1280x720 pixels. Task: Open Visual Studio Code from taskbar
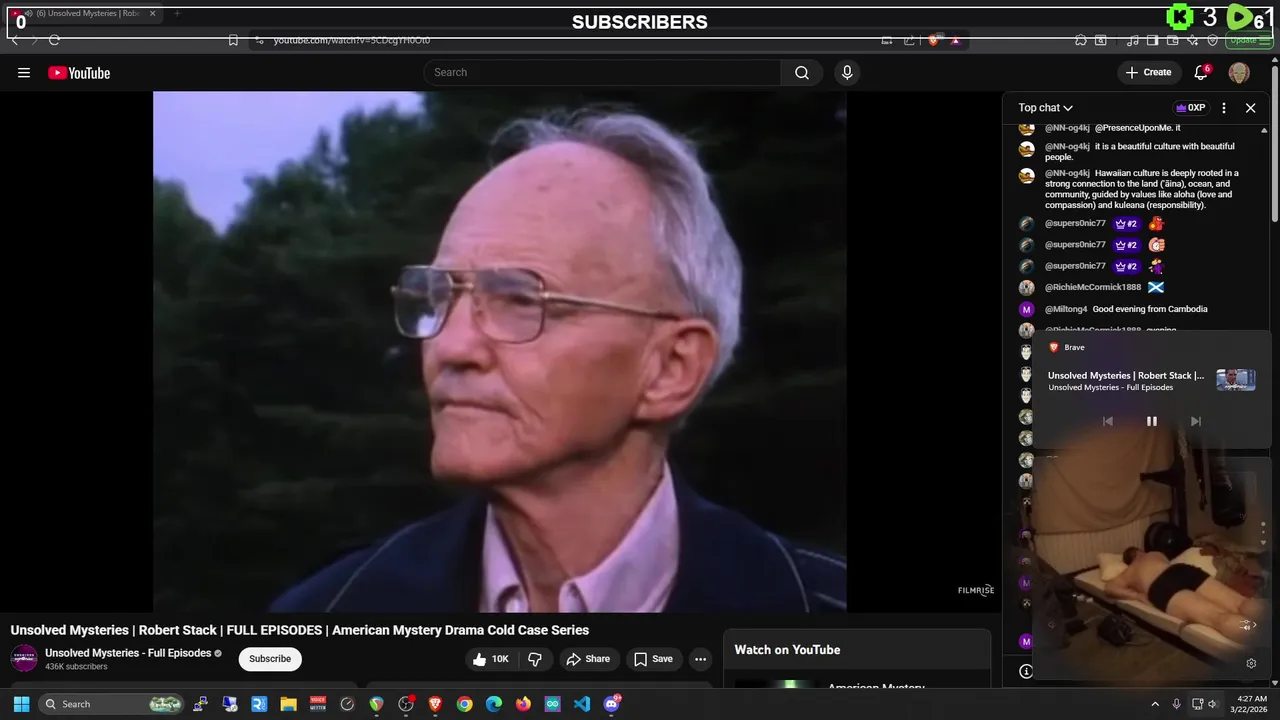pyautogui.click(x=582, y=704)
